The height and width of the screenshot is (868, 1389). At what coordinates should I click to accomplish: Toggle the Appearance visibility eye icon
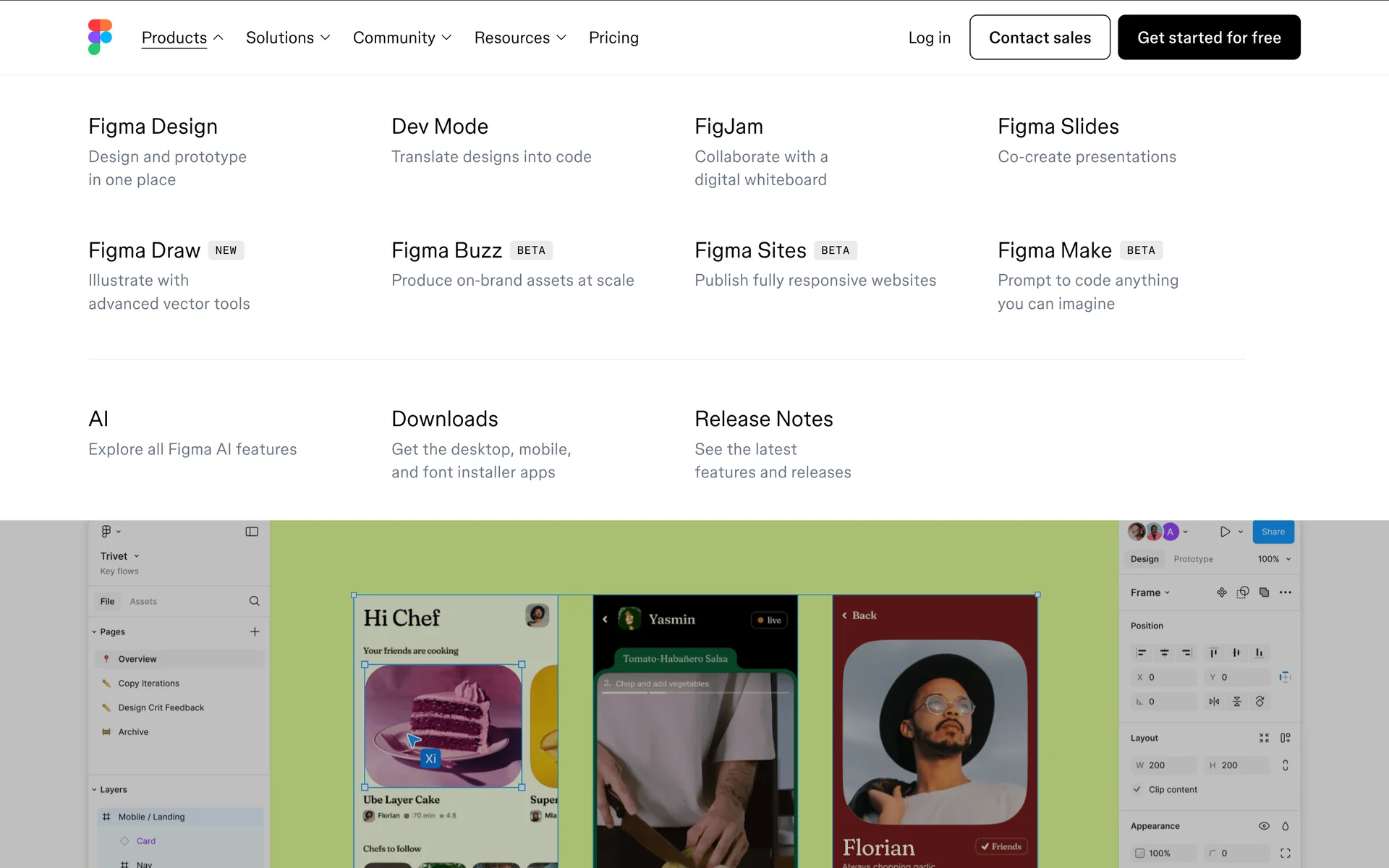[1264, 826]
